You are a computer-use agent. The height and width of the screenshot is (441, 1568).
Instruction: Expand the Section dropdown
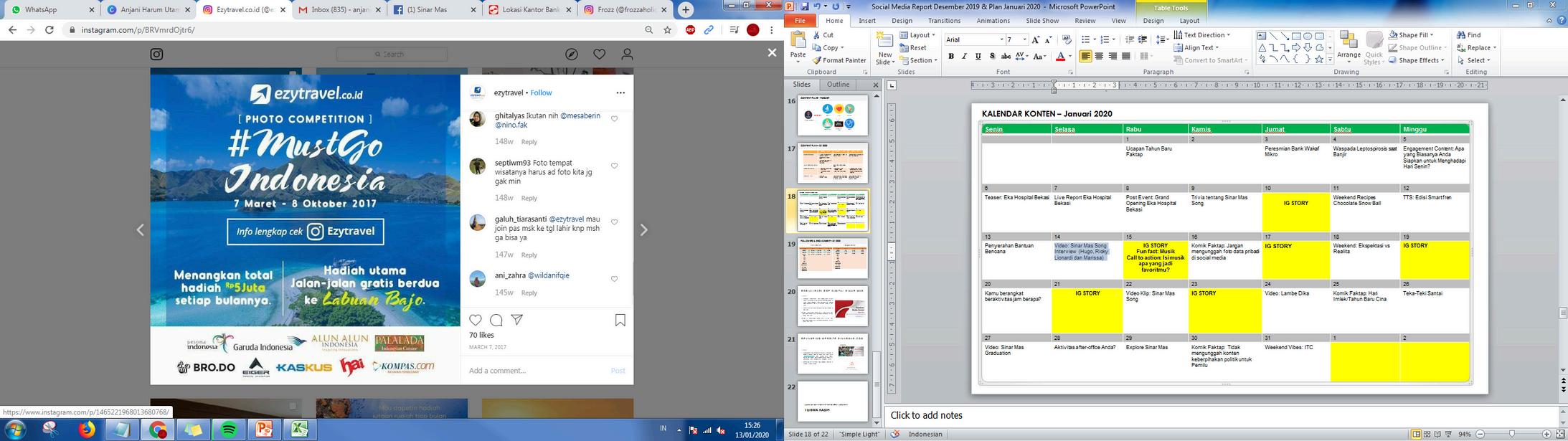click(918, 60)
